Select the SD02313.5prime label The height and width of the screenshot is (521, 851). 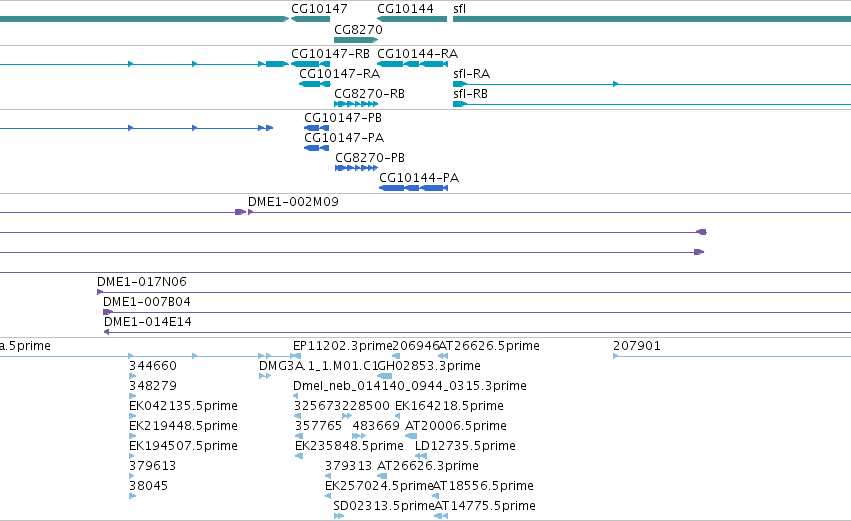point(384,506)
